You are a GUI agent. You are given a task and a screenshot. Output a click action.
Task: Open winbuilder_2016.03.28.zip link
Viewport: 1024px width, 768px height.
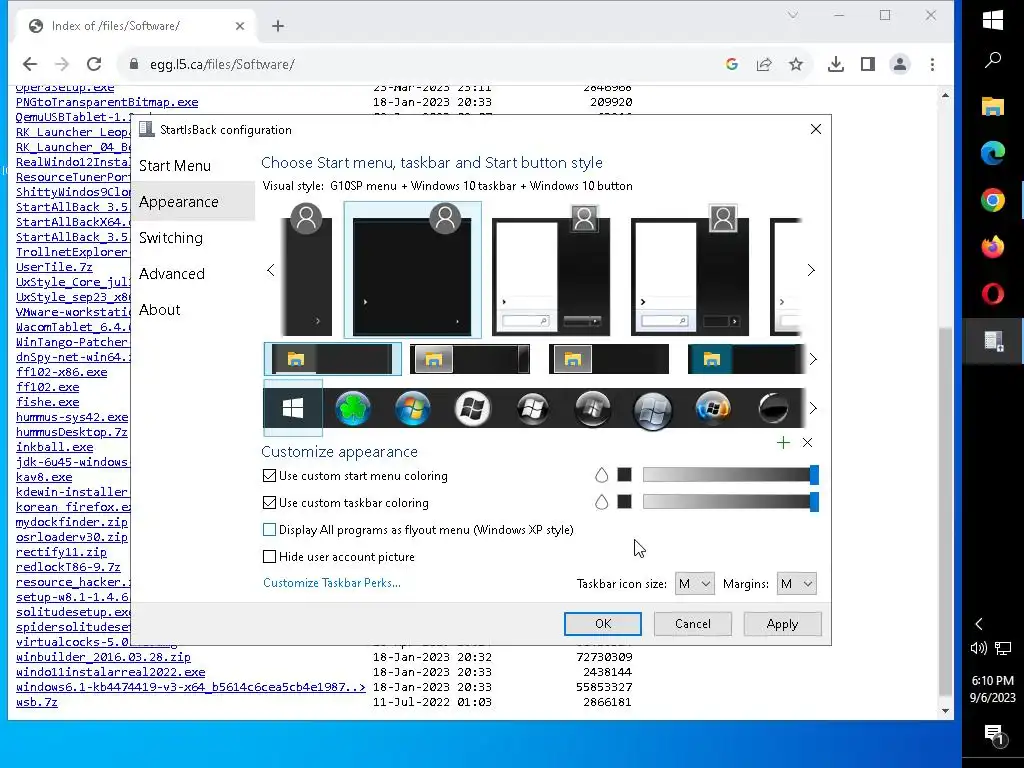coord(103,657)
